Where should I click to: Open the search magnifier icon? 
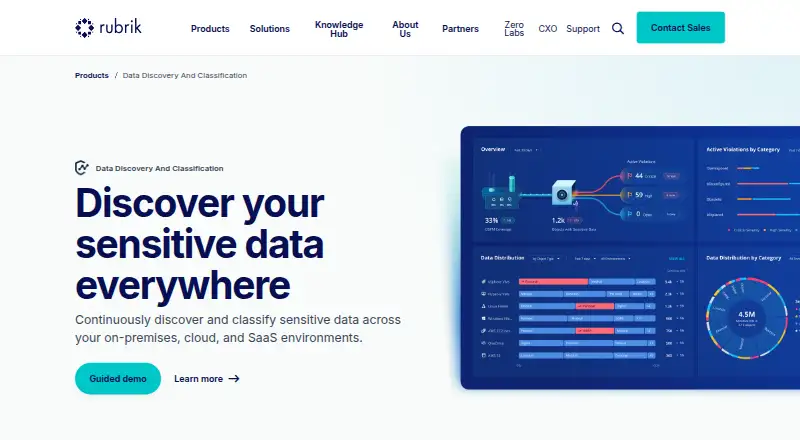tap(618, 29)
